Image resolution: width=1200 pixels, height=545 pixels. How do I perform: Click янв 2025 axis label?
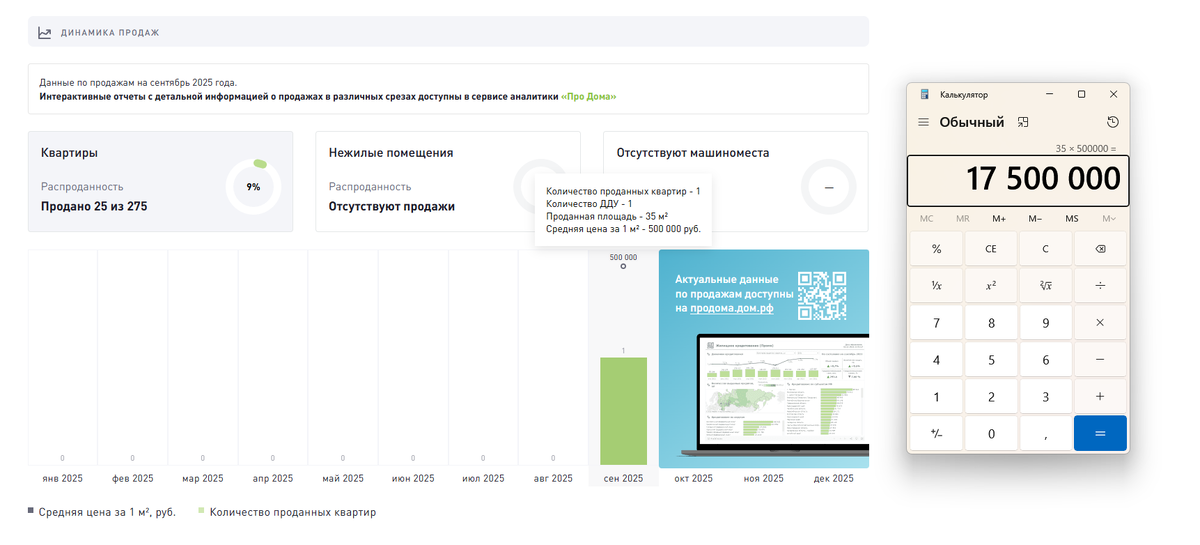63,479
